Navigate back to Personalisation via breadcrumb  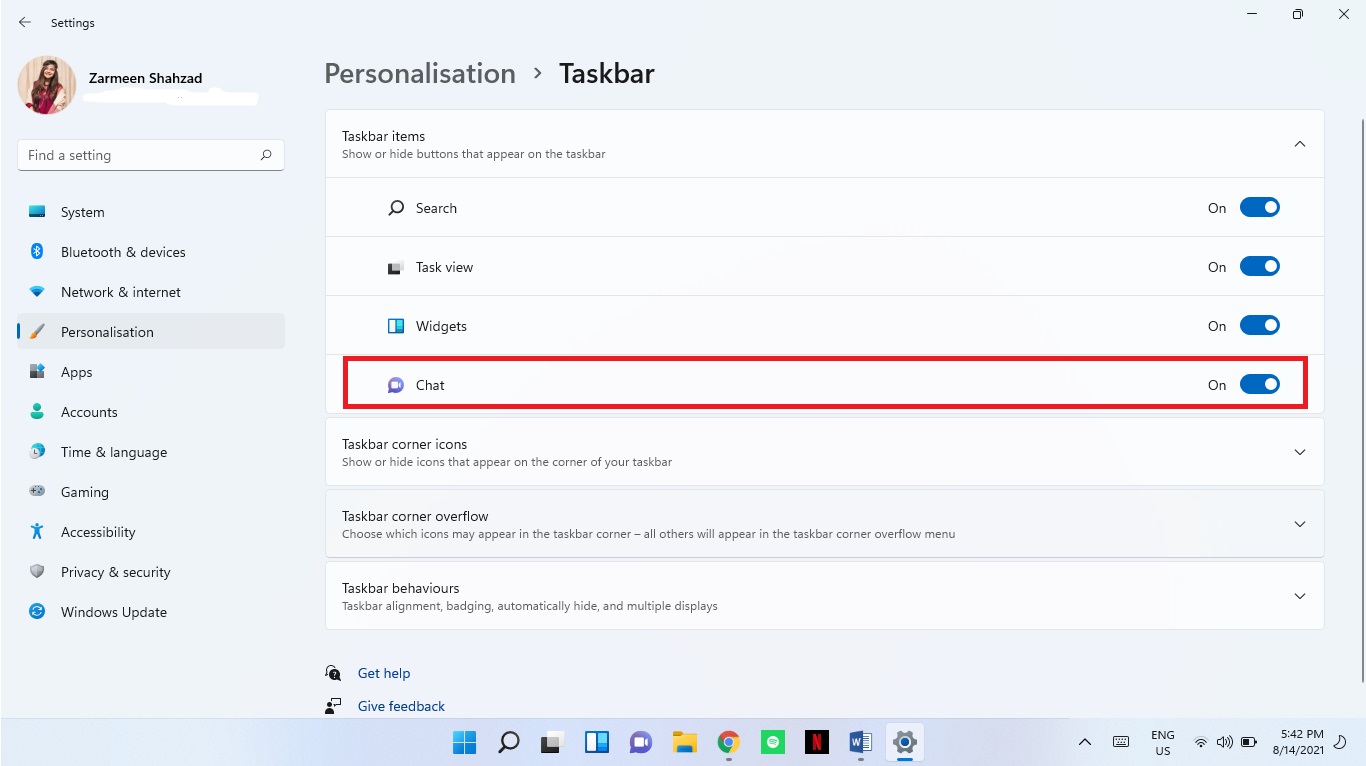[419, 73]
